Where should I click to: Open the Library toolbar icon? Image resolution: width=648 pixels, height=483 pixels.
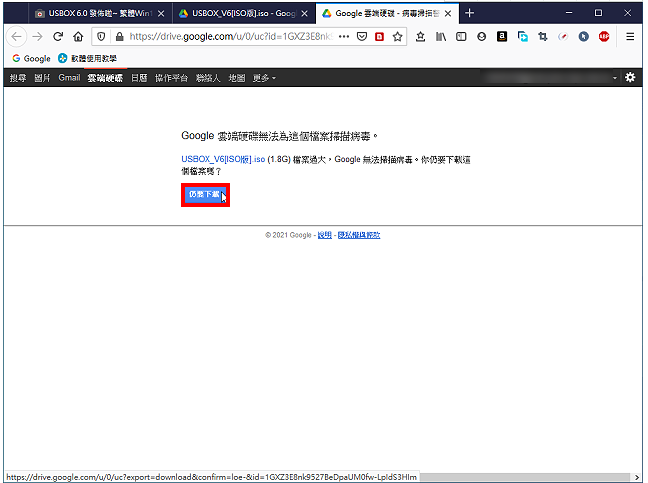(441, 37)
